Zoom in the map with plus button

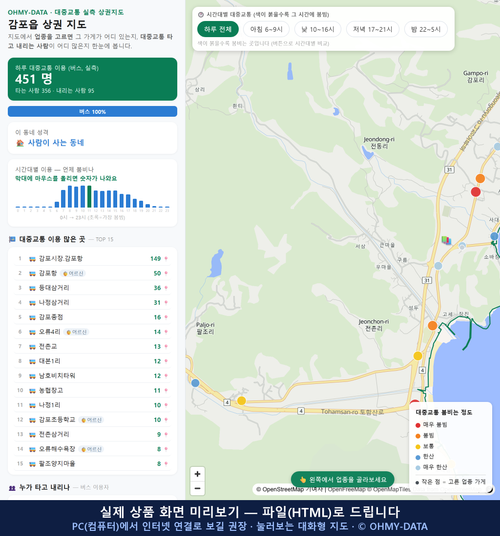[198, 474]
